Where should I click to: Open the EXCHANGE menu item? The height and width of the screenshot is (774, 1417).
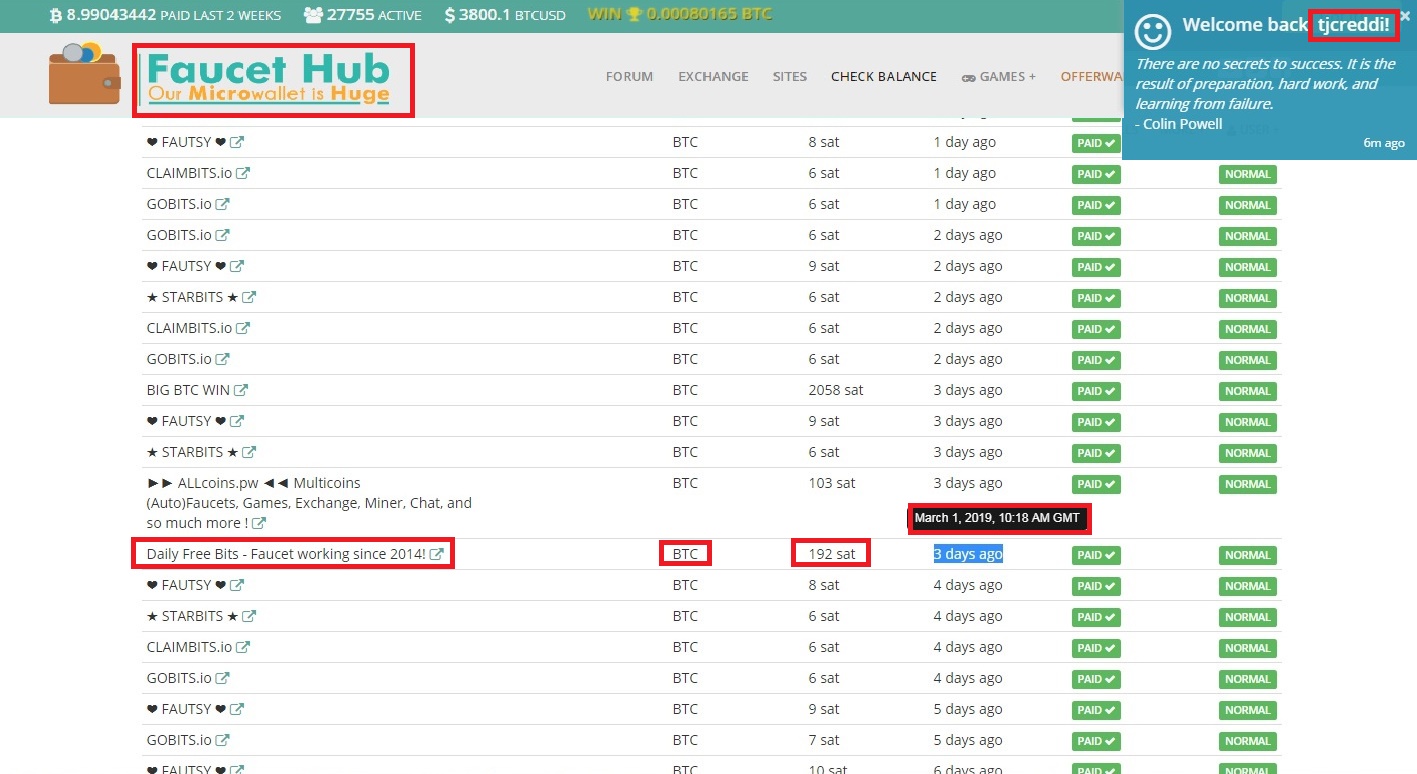(713, 76)
